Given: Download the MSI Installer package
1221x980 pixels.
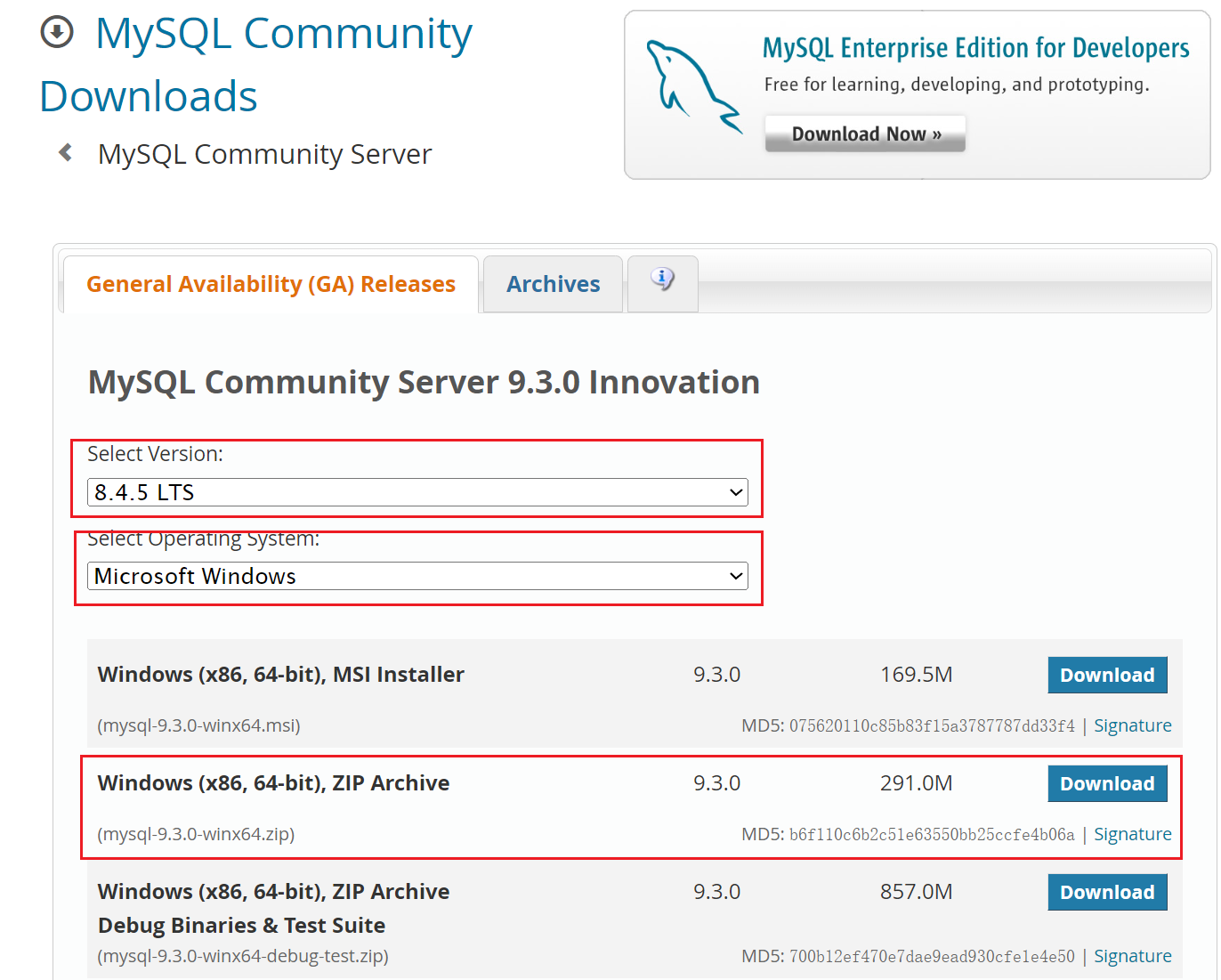Looking at the screenshot, I should point(1107,675).
